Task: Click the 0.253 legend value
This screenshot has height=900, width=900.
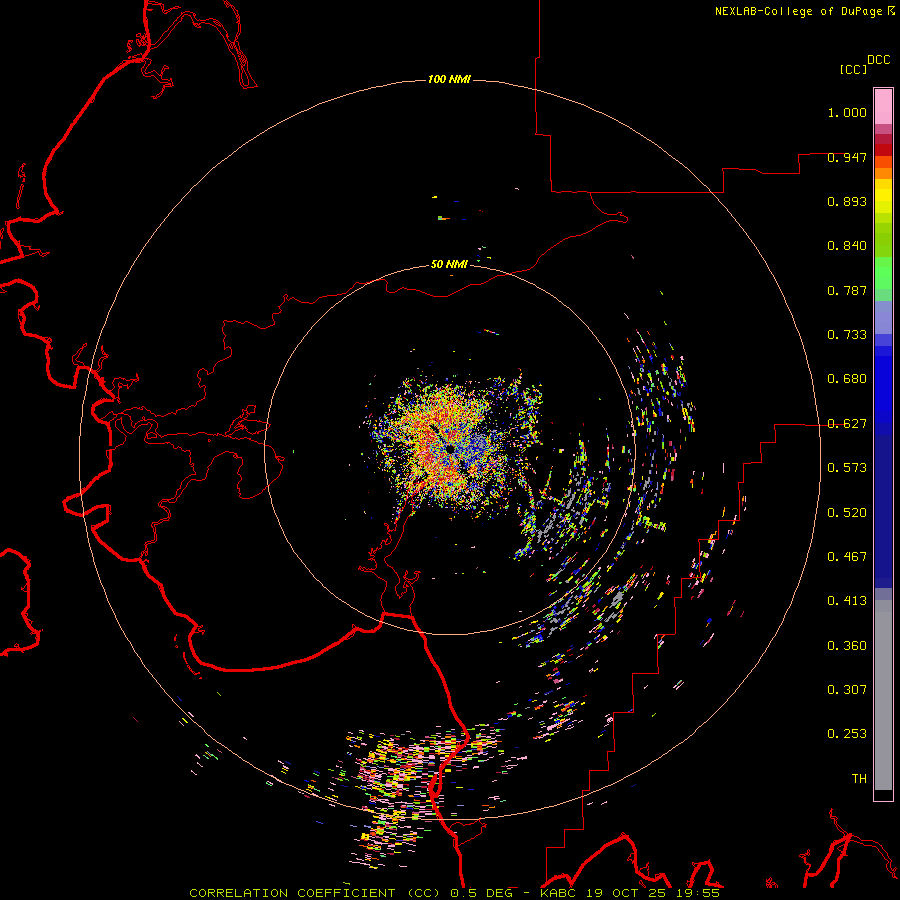Action: [x=847, y=734]
